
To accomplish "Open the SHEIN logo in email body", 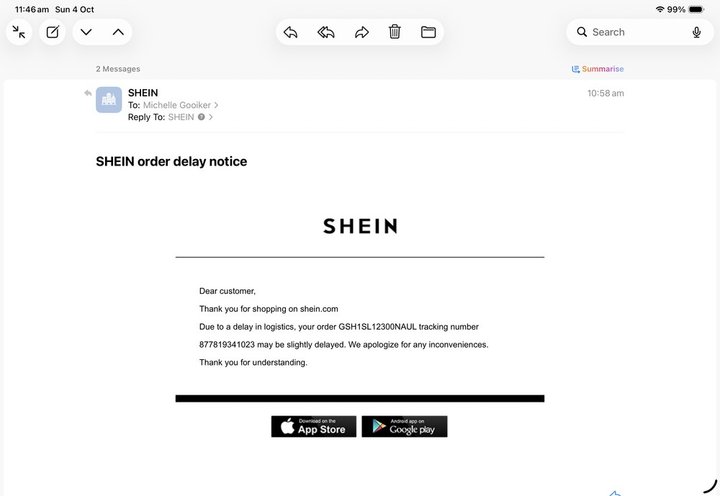I will (x=360, y=226).
